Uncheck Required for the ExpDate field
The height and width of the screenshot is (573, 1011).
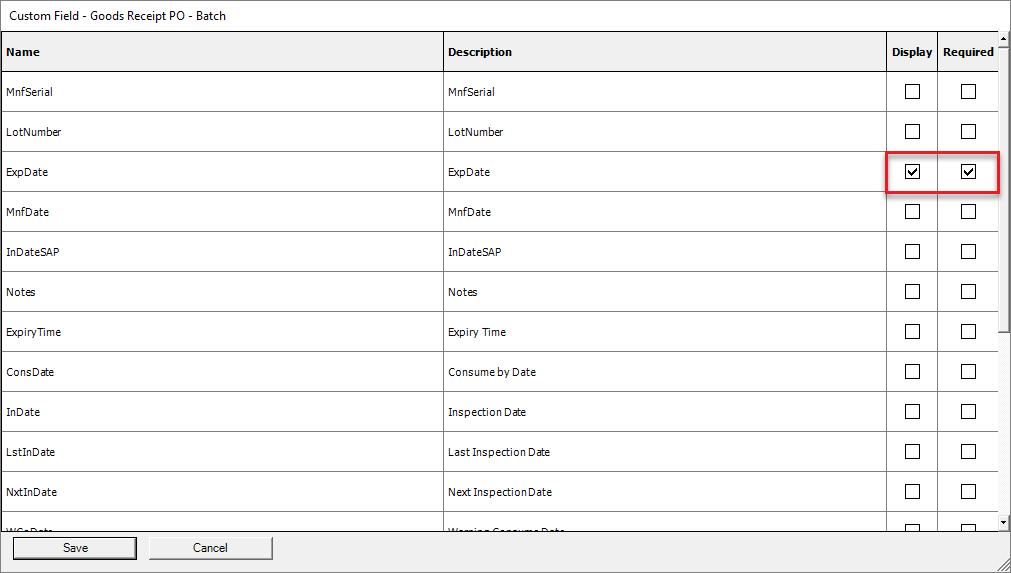pyautogui.click(x=968, y=172)
